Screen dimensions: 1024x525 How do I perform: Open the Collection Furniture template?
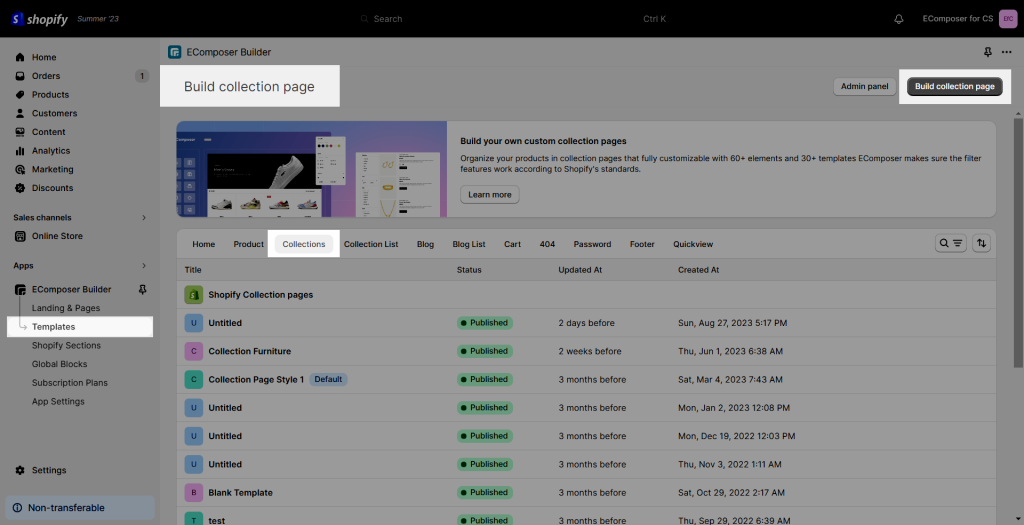click(249, 351)
